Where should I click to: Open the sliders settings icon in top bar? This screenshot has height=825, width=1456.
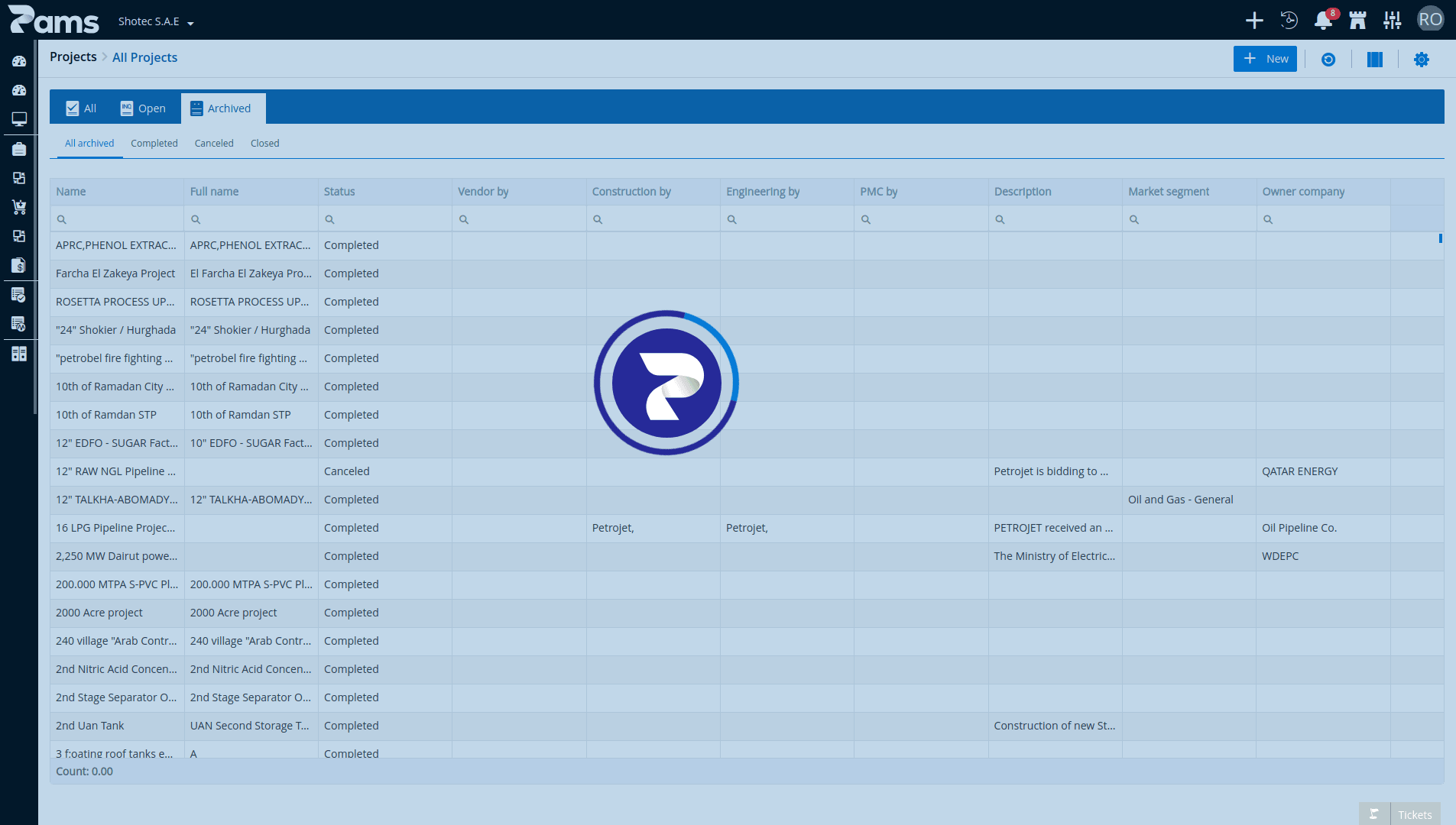point(1393,21)
